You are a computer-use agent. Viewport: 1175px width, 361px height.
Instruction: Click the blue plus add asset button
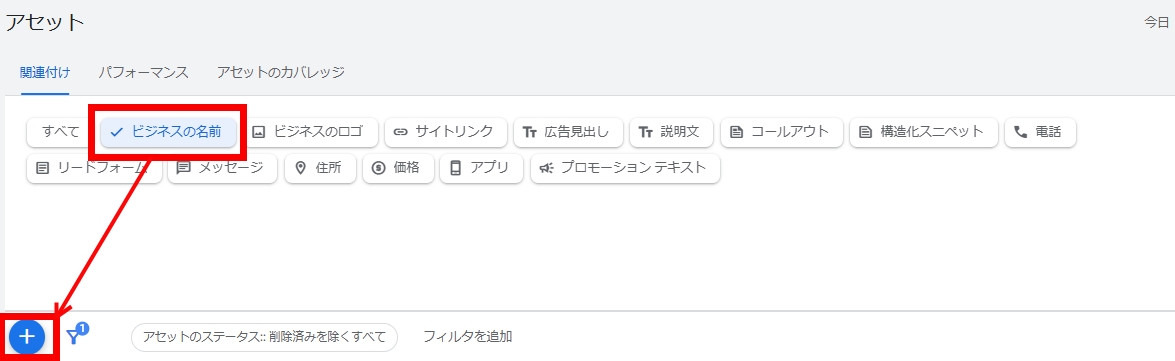click(27, 337)
